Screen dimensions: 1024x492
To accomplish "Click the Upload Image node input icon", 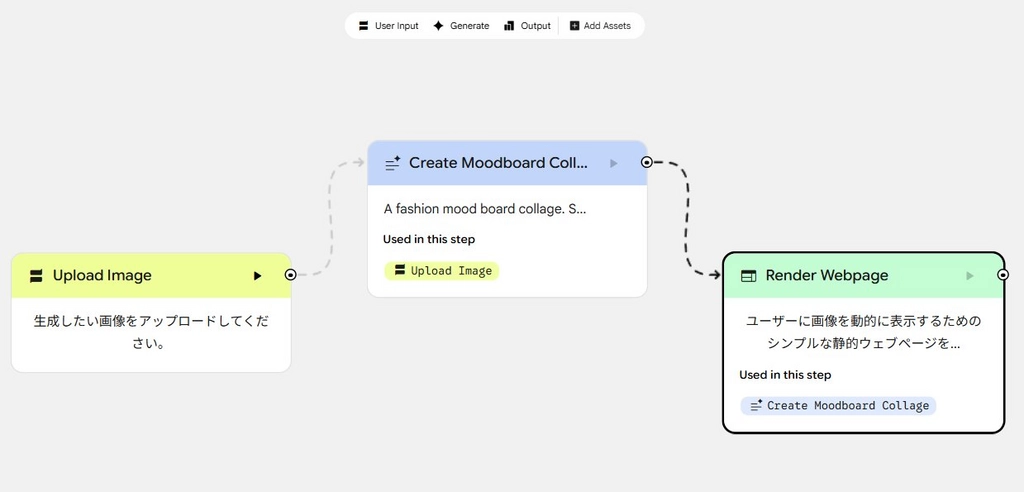I will click(x=36, y=276).
